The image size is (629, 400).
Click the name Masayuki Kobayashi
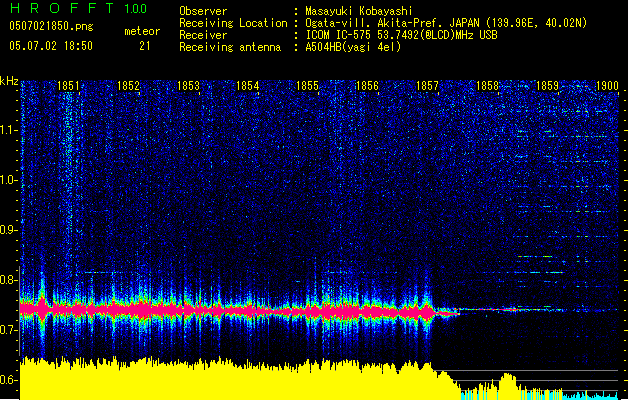[359, 12]
